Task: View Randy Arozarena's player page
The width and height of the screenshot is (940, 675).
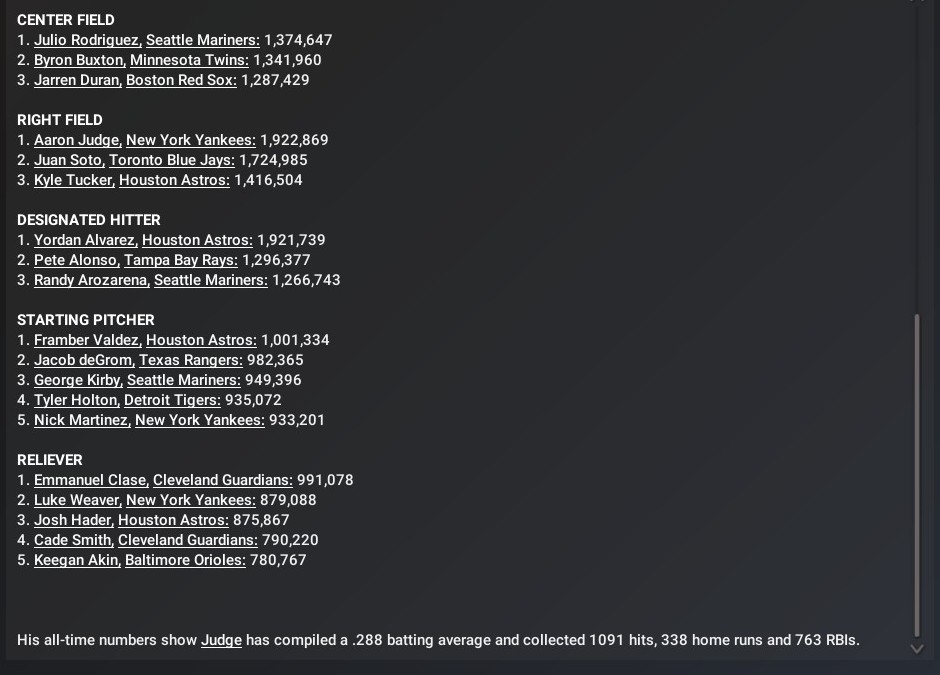Action: (x=91, y=280)
